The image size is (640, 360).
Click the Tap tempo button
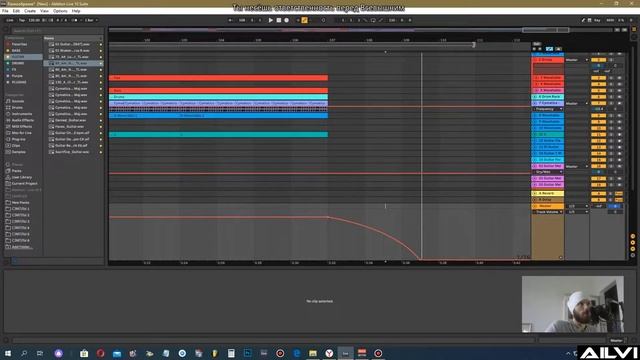[x=22, y=20]
